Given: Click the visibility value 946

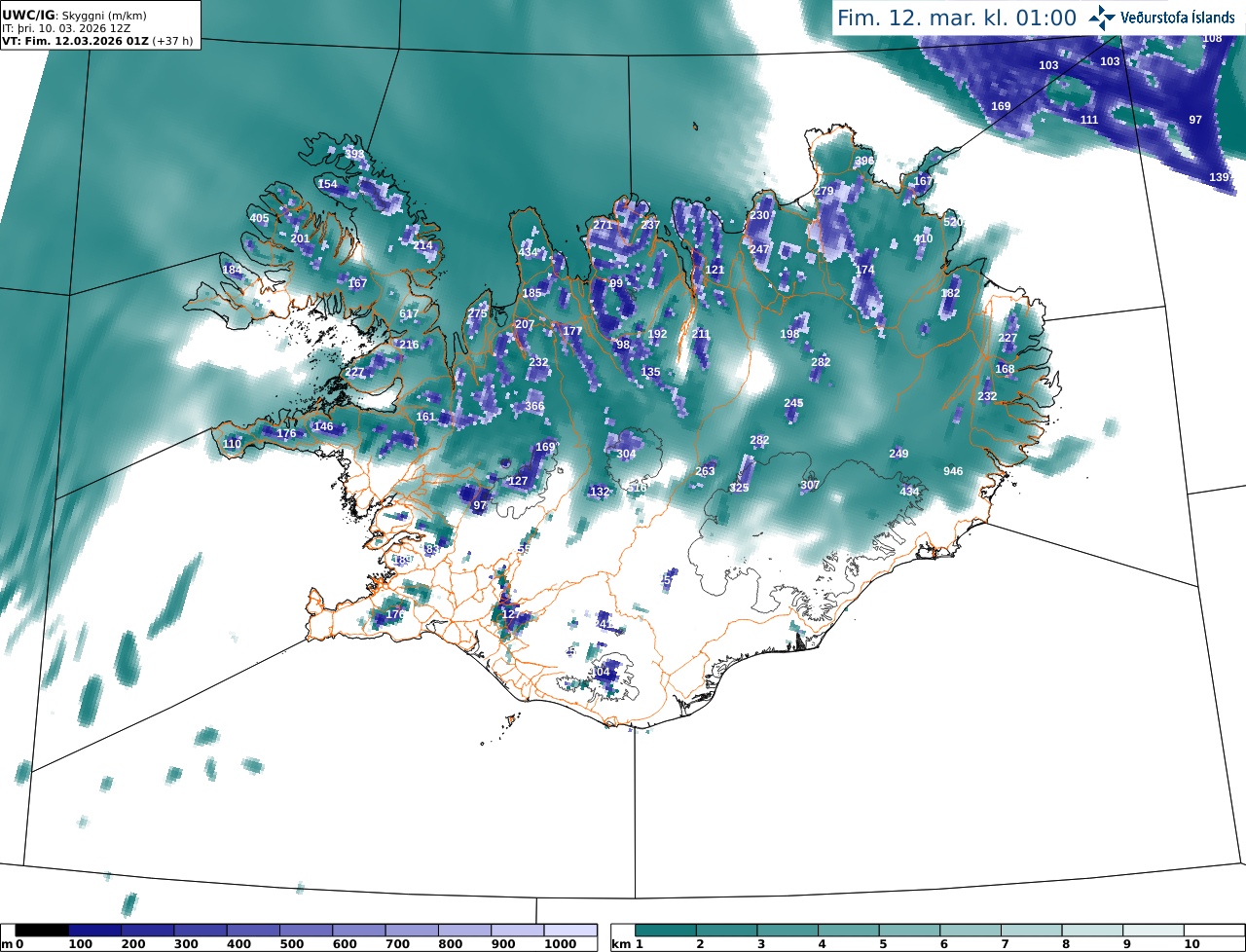Looking at the screenshot, I should (953, 471).
